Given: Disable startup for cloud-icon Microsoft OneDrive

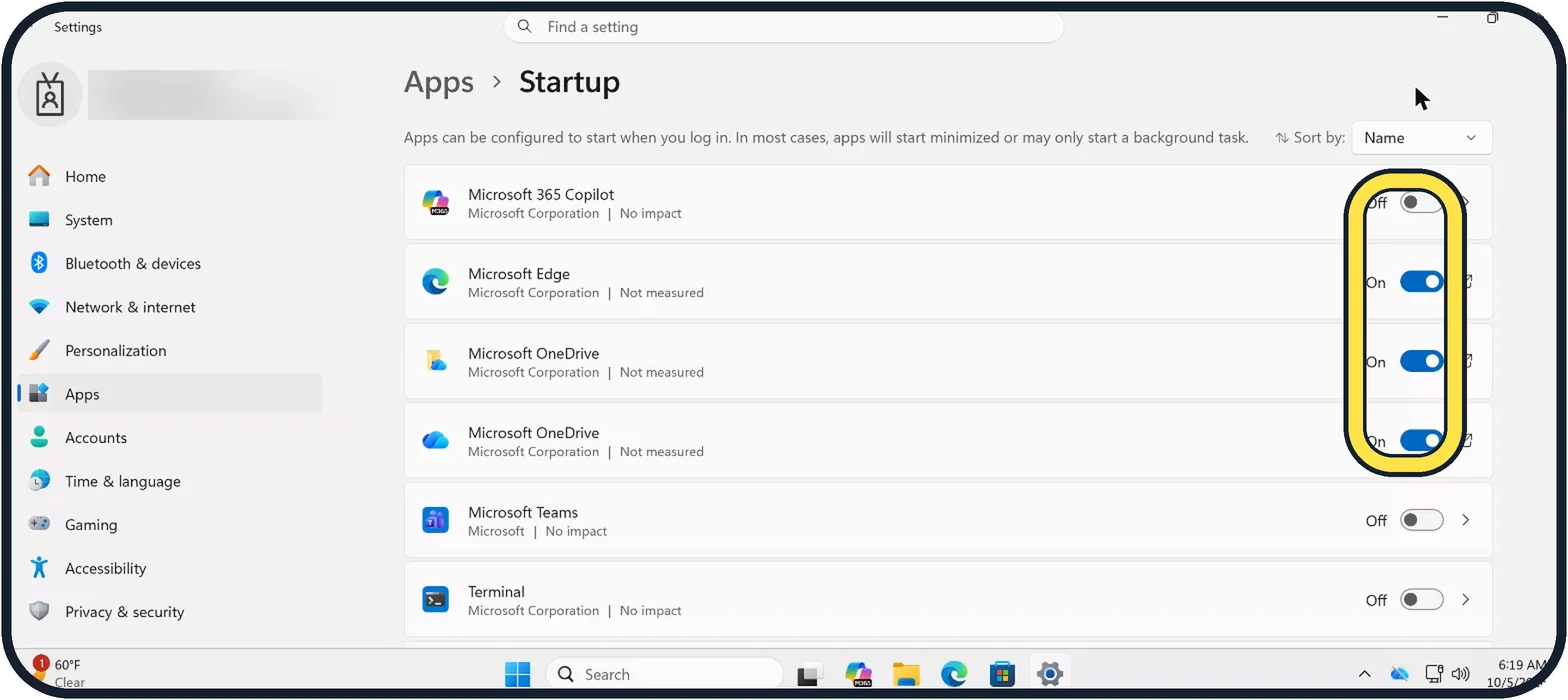Looking at the screenshot, I should 1421,440.
